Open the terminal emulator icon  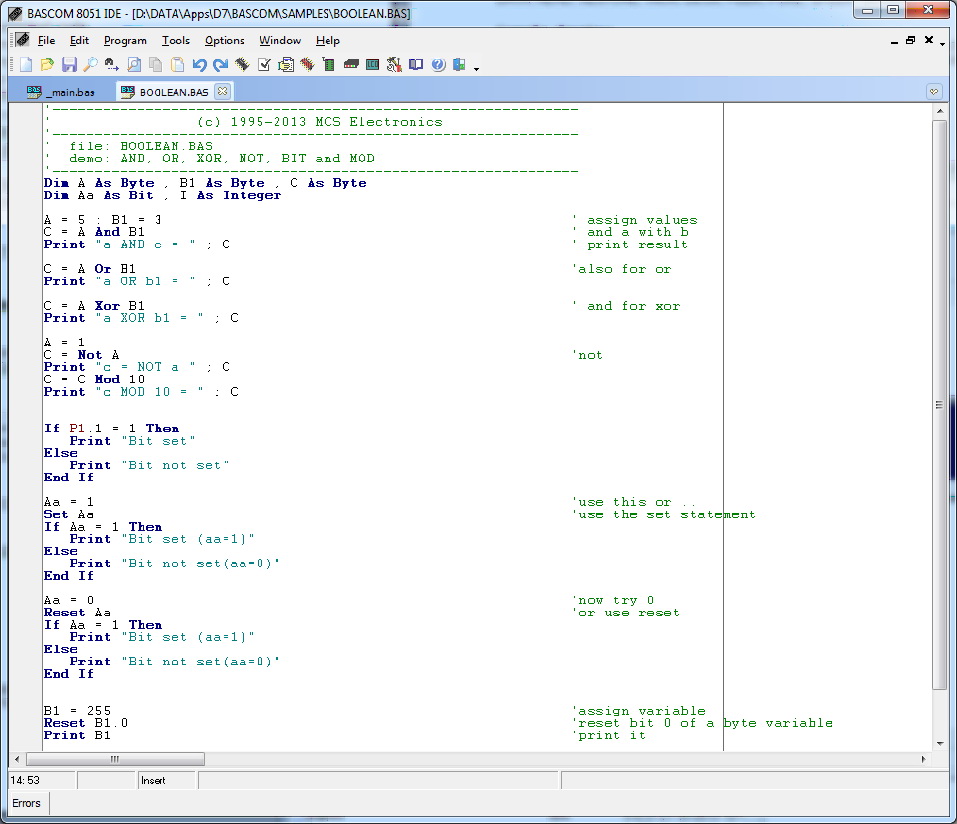(x=351, y=65)
